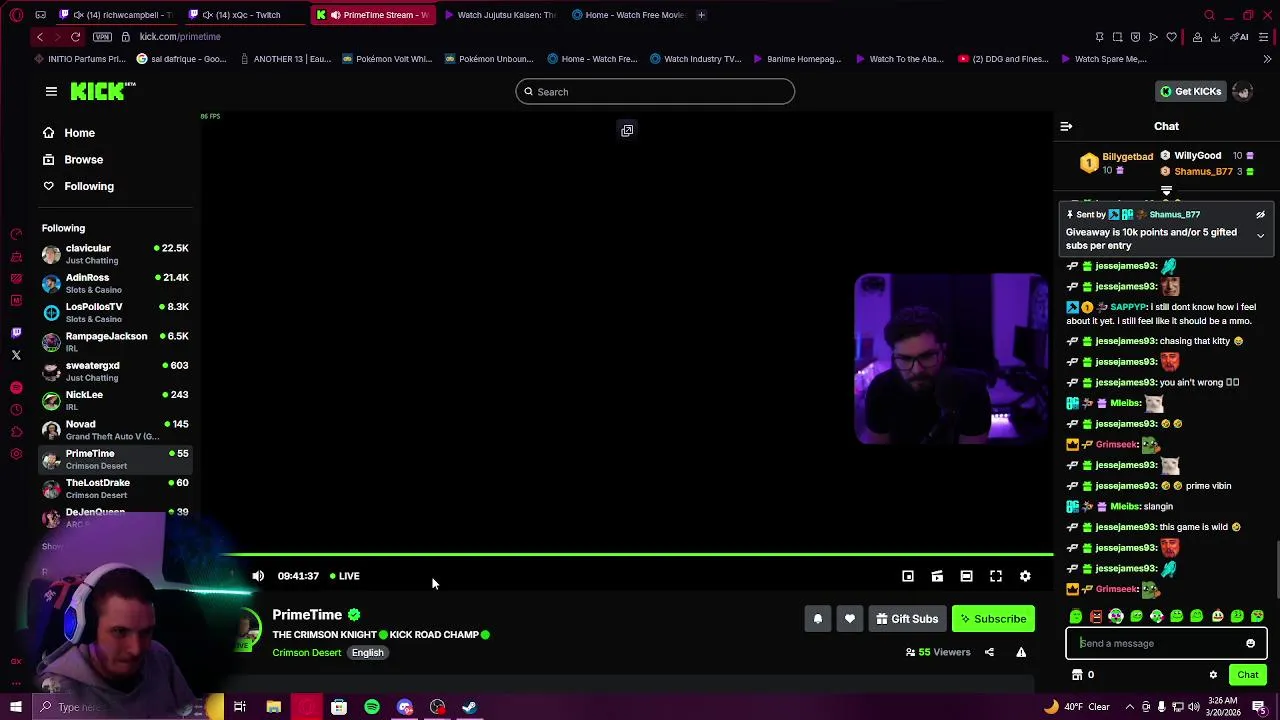Go back using the browser back arrow
Image resolution: width=1280 pixels, height=720 pixels.
(x=40, y=37)
